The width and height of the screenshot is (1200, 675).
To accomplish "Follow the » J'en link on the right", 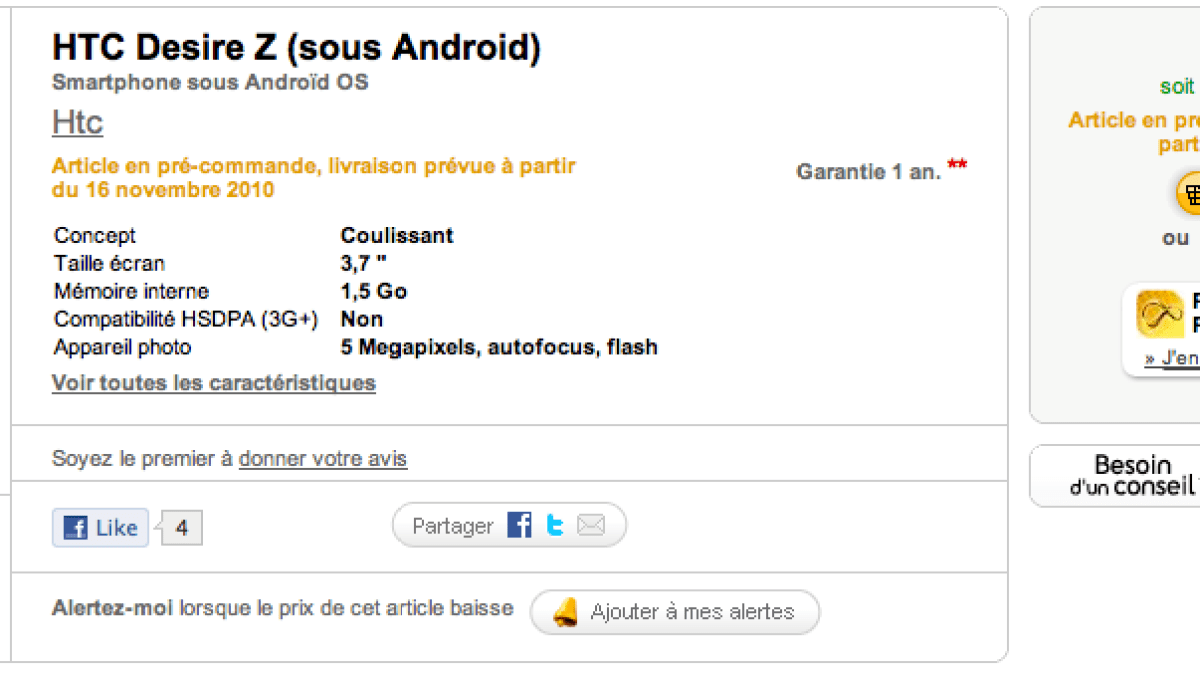I will [1172, 358].
